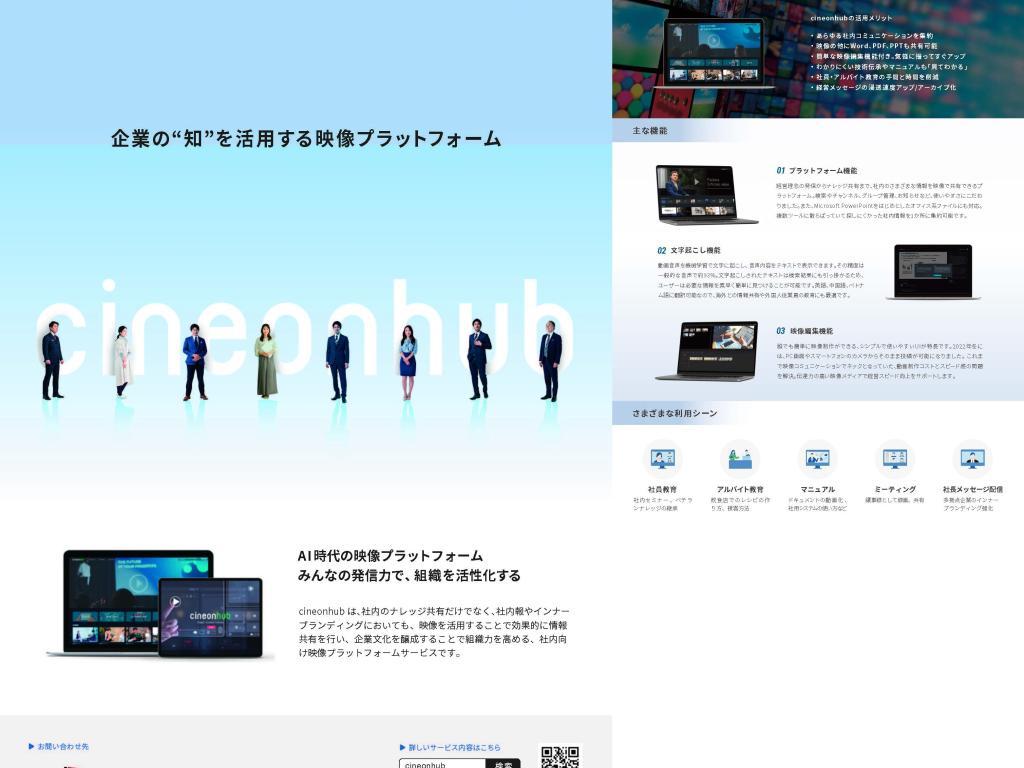Image resolution: width=1024 pixels, height=768 pixels.
Task: Click the 03 映像編集機能 heading
Action: click(x=805, y=331)
